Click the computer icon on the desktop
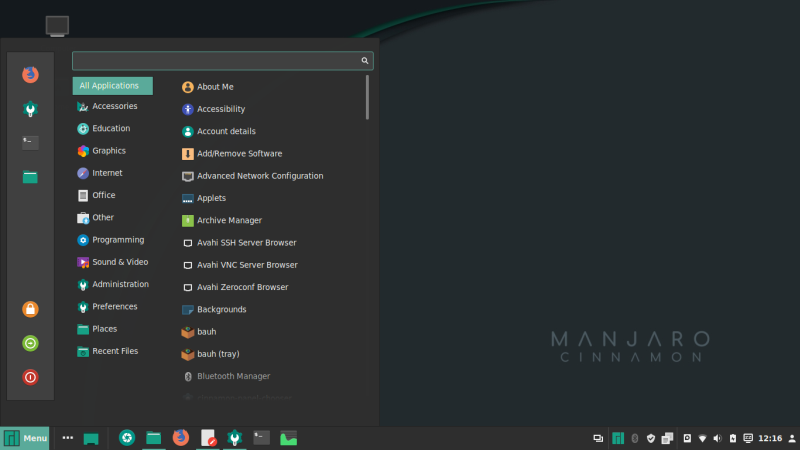The image size is (800, 450). [57, 26]
